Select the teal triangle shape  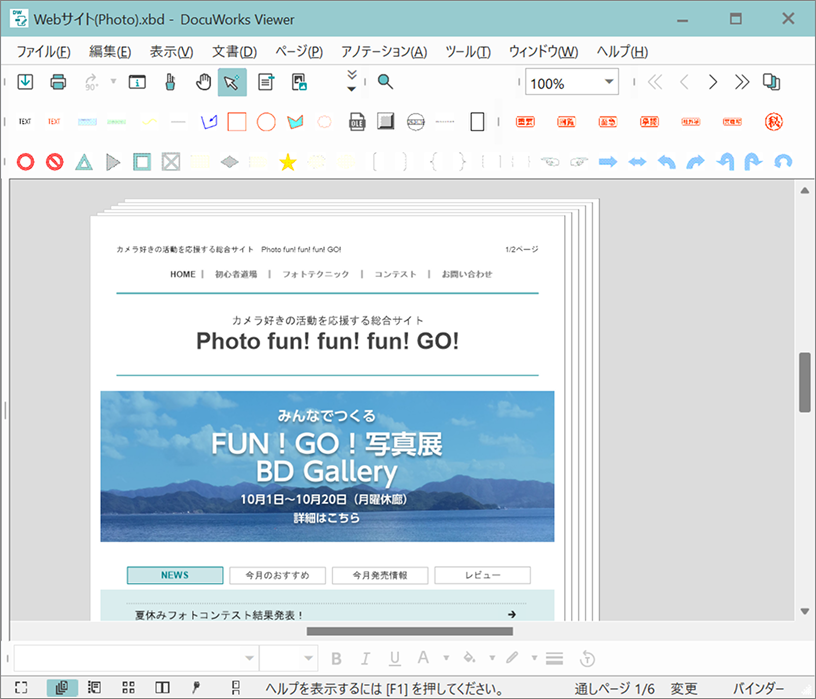click(x=84, y=162)
